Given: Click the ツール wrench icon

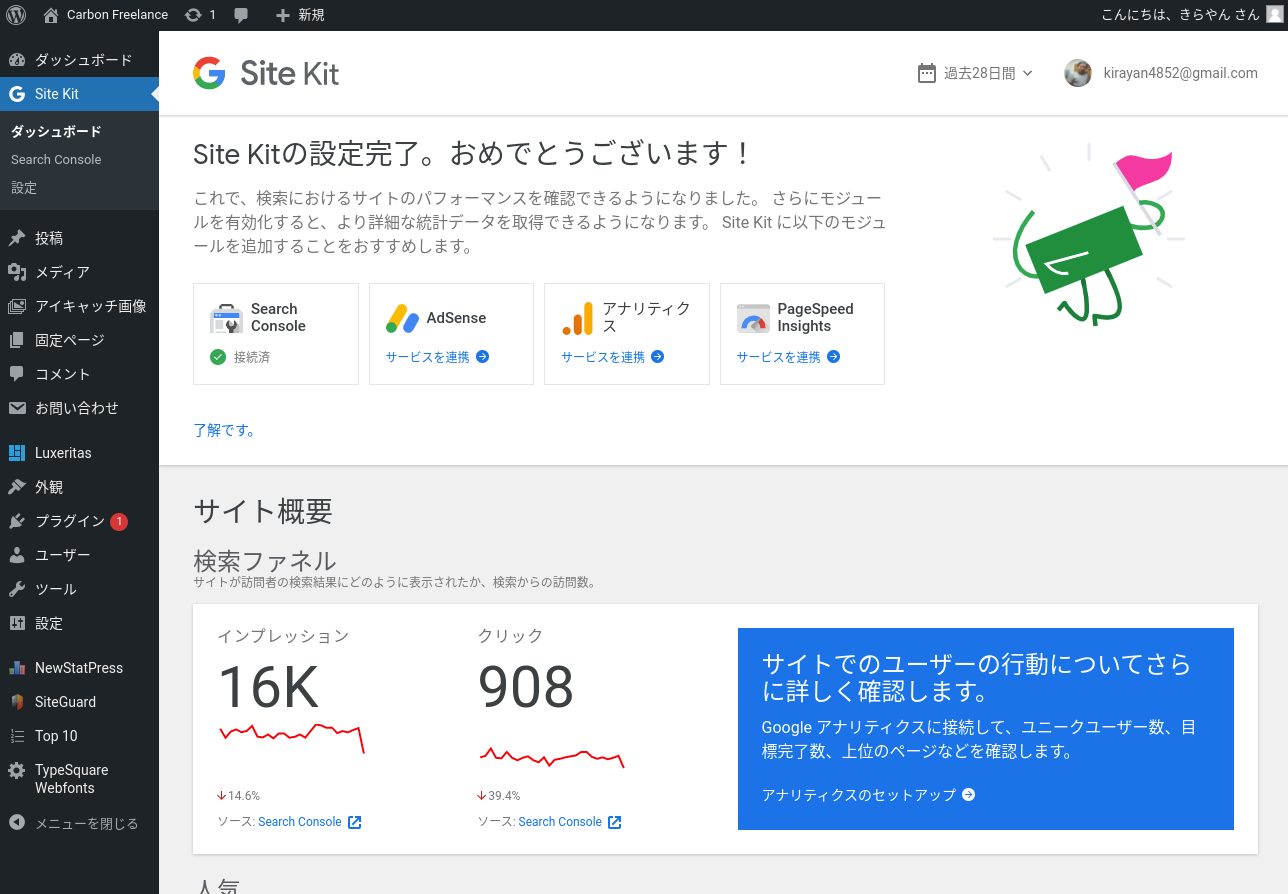Looking at the screenshot, I should (x=17, y=589).
